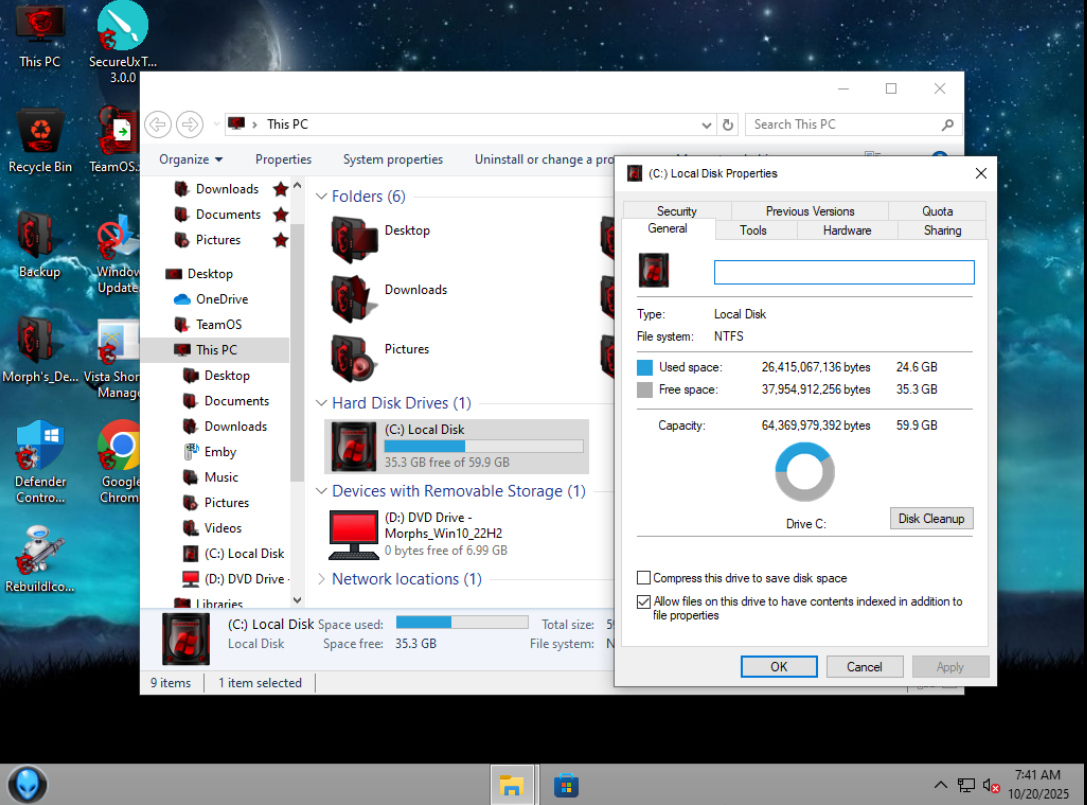This screenshot has height=805, width=1087.
Task: Click navigation pane scroll down arrow
Action: [x=297, y=600]
